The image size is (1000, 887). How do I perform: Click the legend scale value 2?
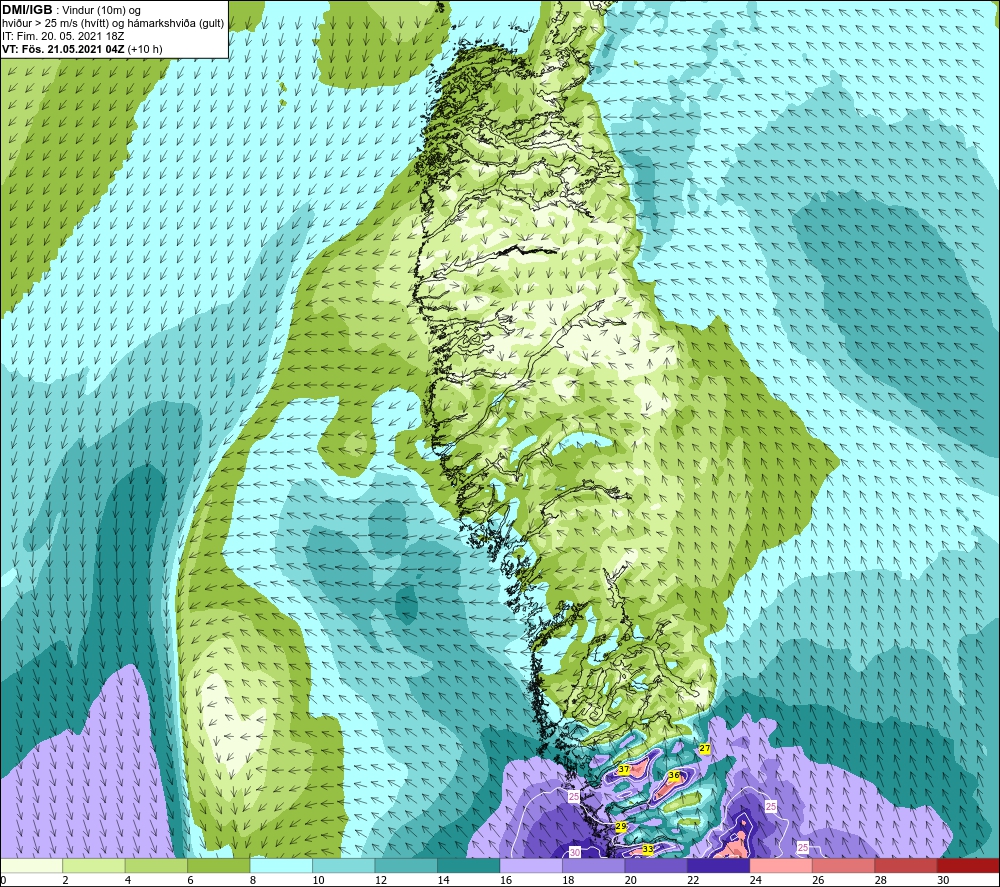[66, 880]
